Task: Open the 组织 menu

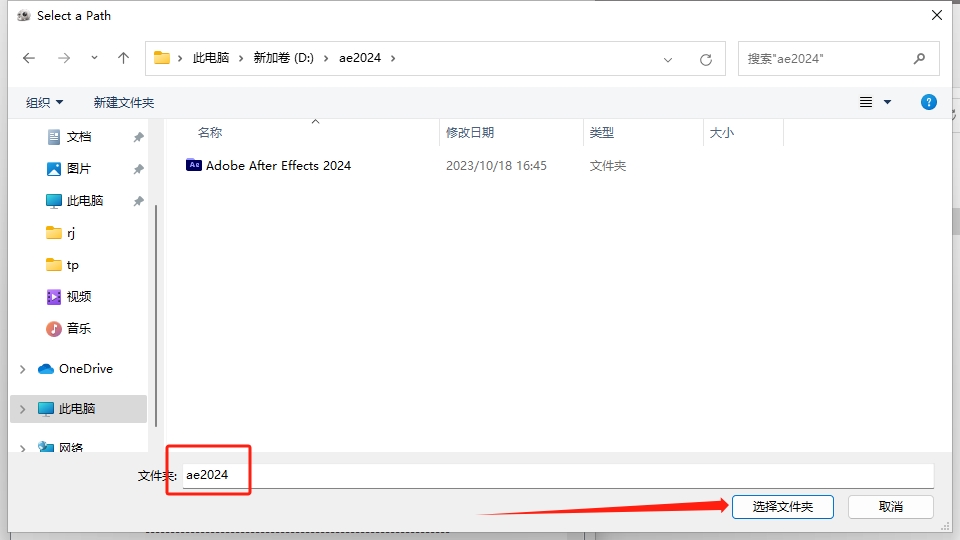Action: coord(44,102)
